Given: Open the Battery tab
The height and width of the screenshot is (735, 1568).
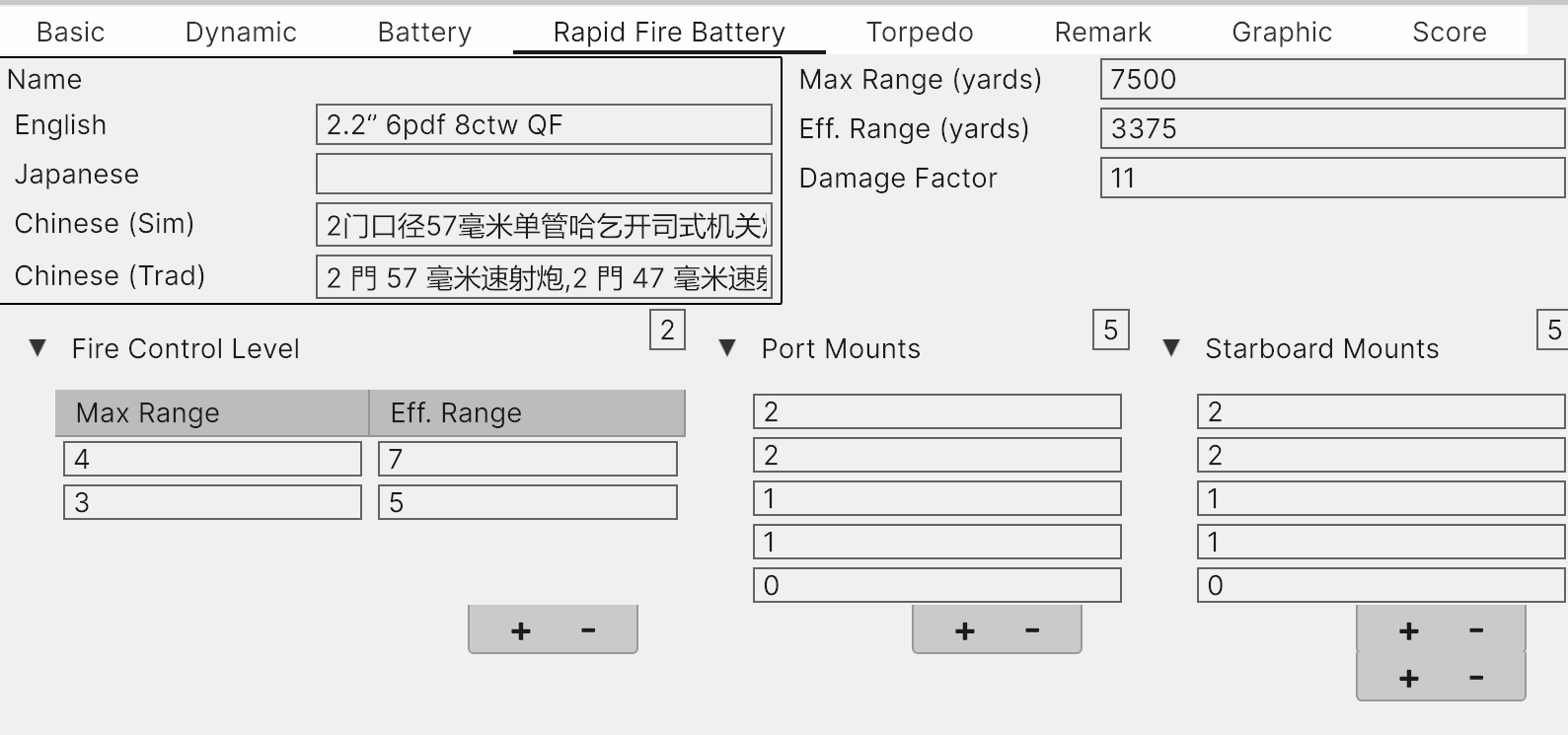Looking at the screenshot, I should (424, 32).
